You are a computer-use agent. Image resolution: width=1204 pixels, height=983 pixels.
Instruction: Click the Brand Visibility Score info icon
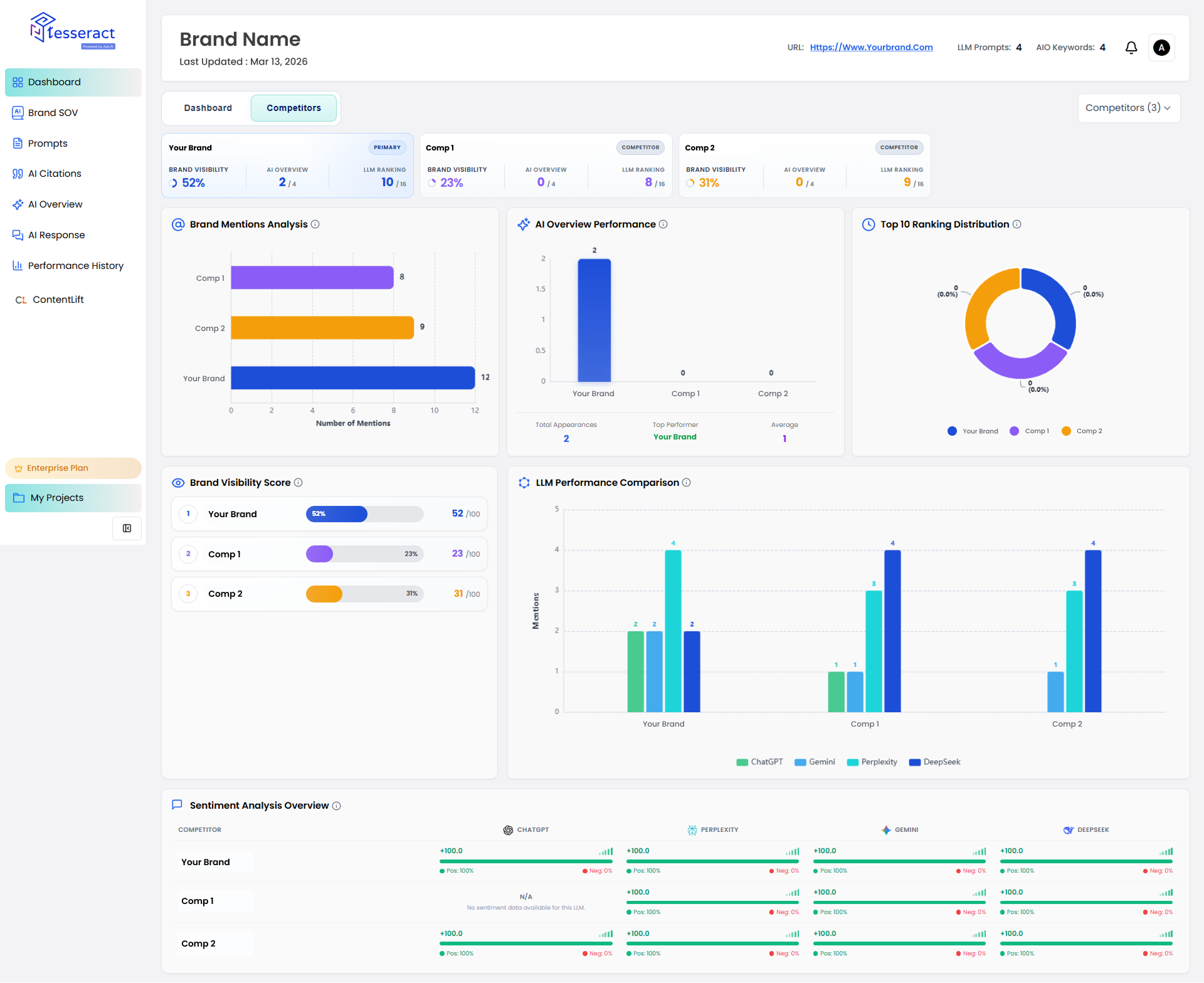pyautogui.click(x=298, y=483)
